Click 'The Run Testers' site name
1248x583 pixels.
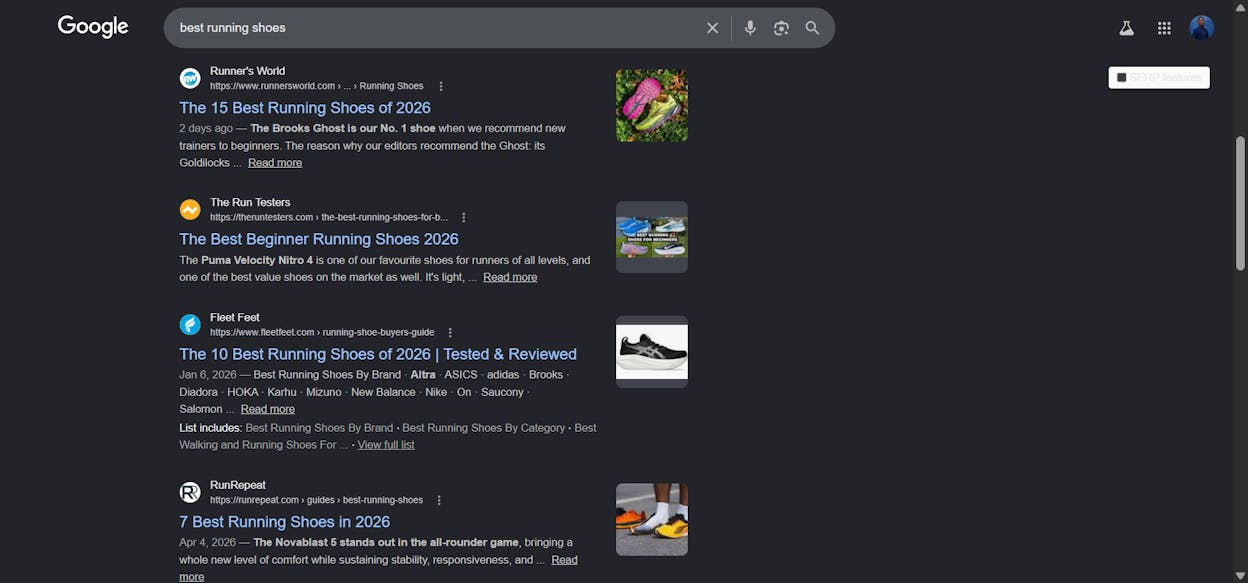coord(250,202)
